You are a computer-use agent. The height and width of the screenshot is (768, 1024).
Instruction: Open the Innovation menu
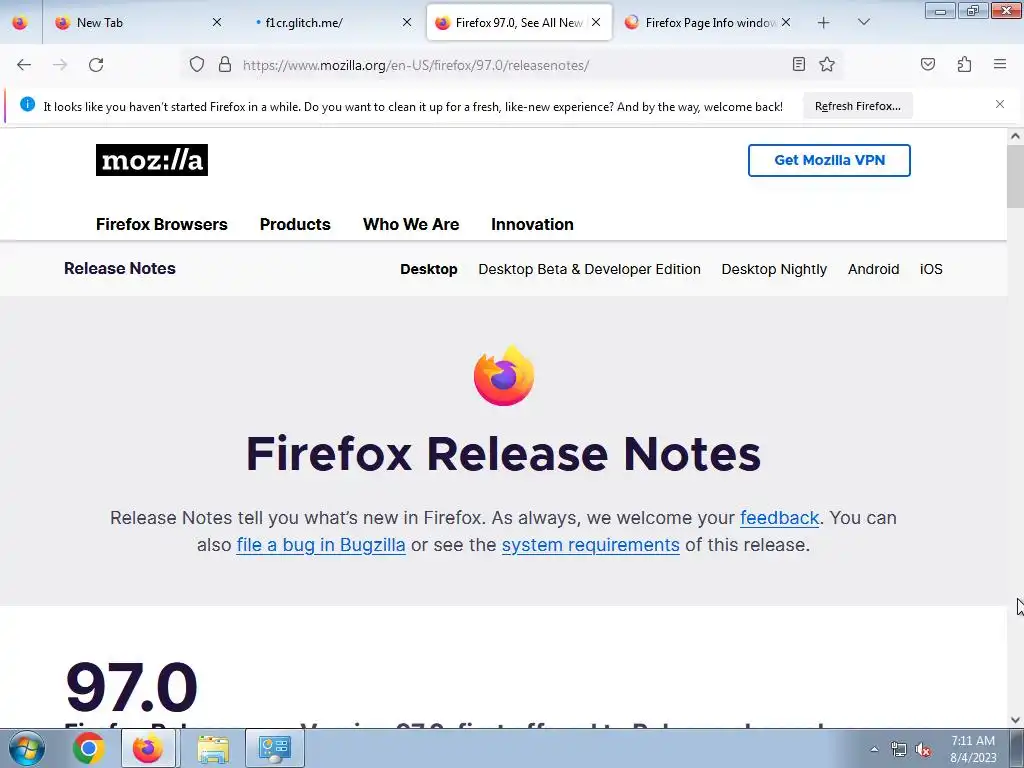pyautogui.click(x=532, y=224)
